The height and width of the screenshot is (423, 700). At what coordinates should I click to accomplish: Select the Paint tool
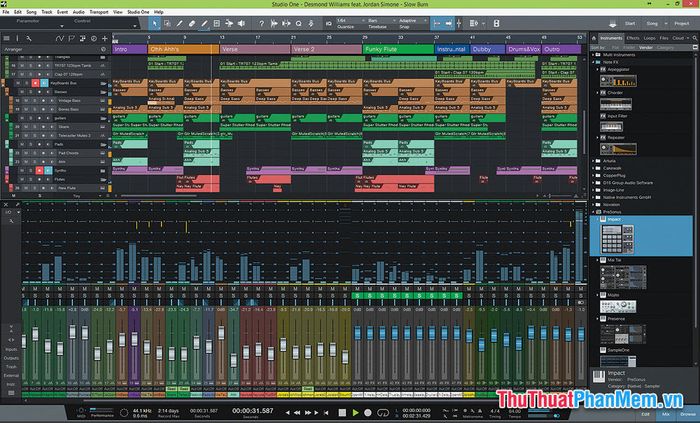pos(204,24)
